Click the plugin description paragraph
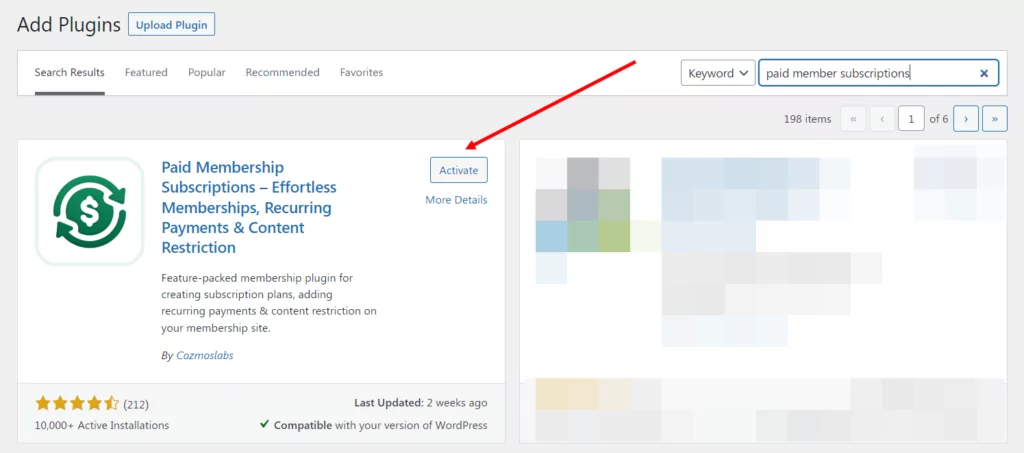 tap(269, 303)
